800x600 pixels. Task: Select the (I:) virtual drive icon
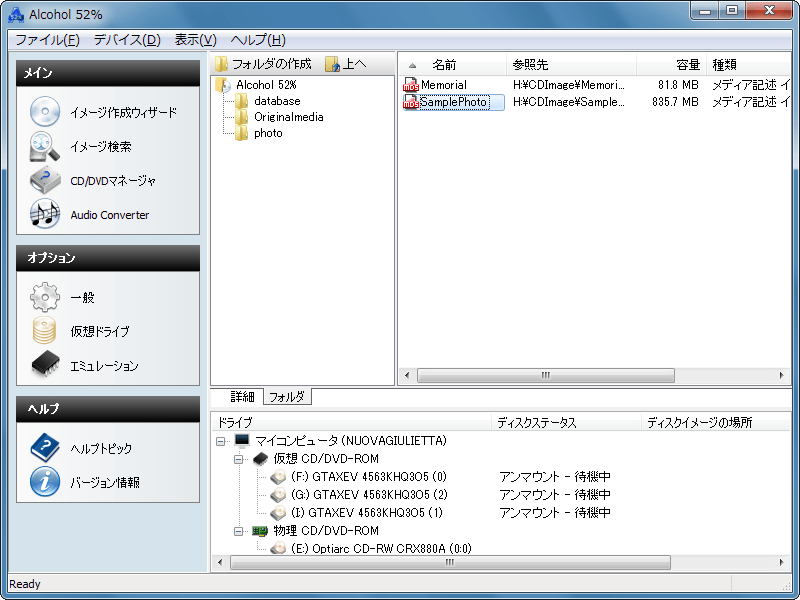click(279, 512)
